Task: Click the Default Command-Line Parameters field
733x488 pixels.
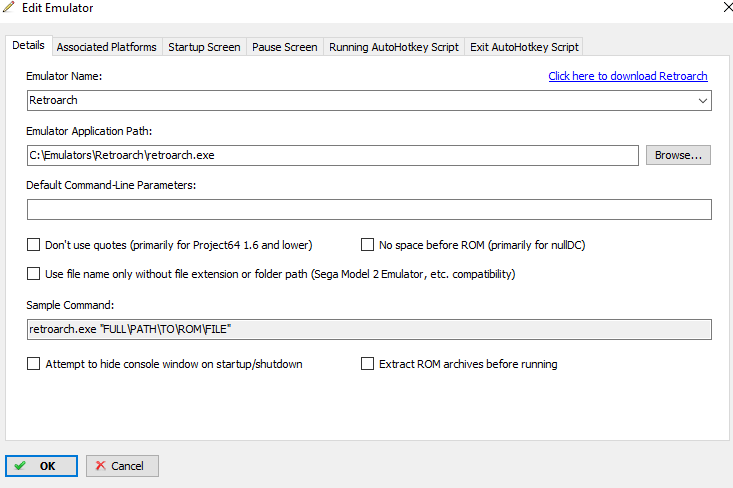Action: click(369, 209)
